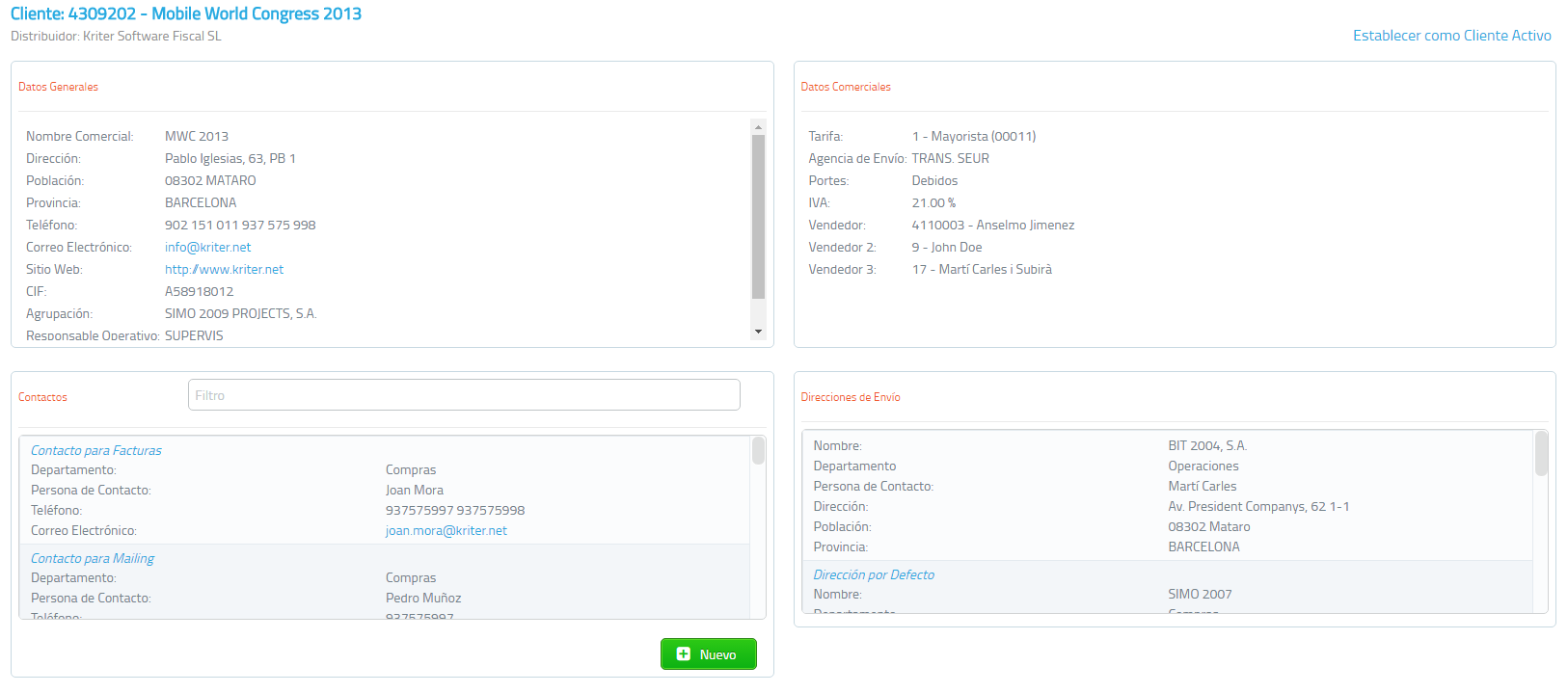Click Datos Generales scroll down arrow
1568x693 pixels.
(758, 332)
